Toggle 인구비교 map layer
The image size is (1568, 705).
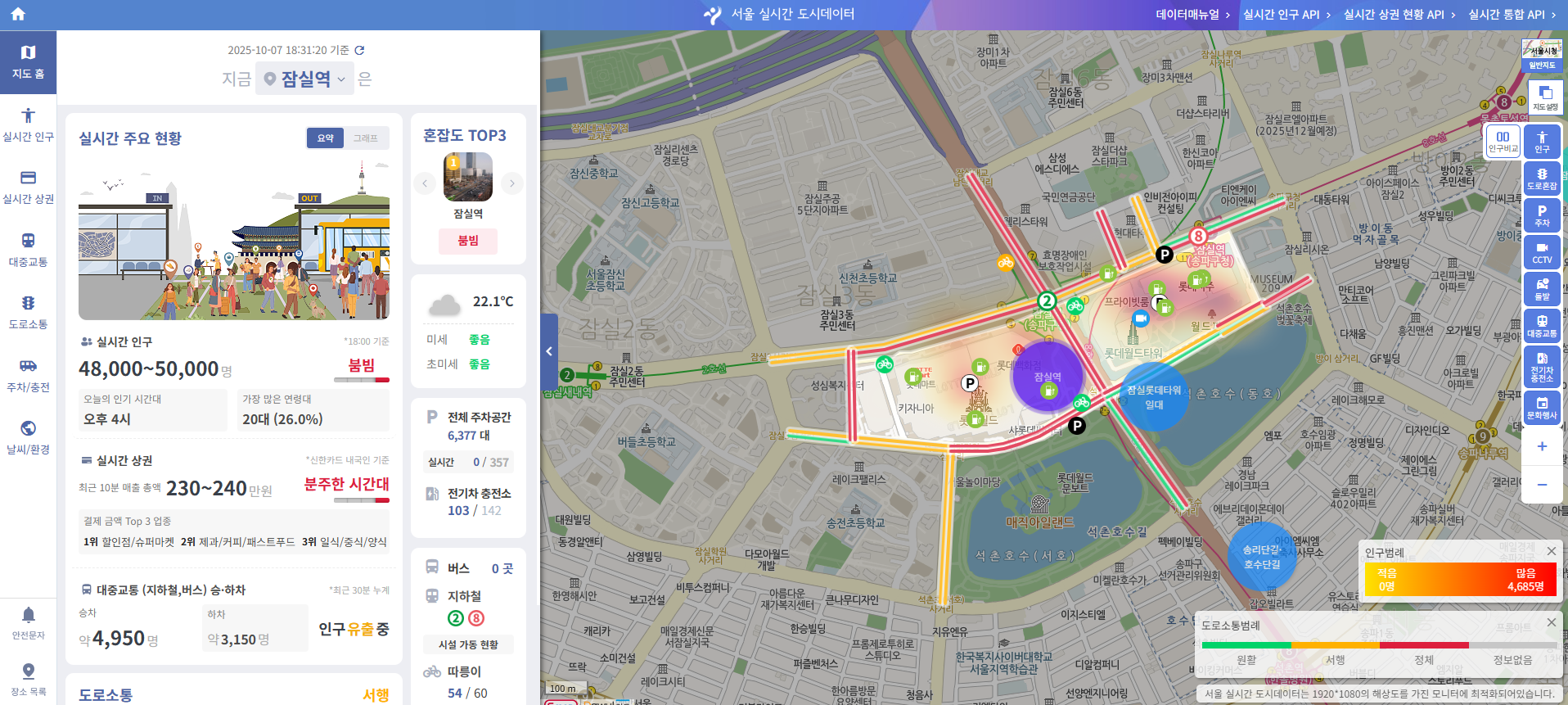tap(1503, 141)
